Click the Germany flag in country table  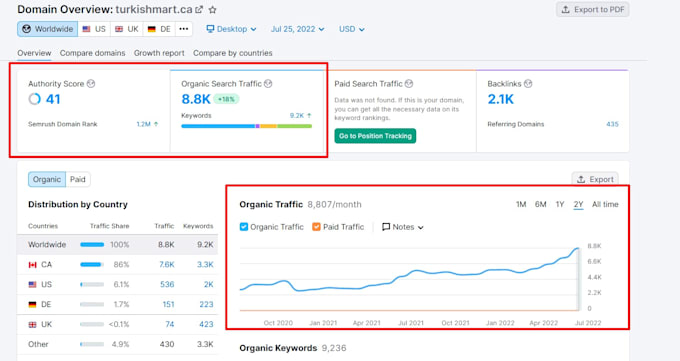coord(33,305)
